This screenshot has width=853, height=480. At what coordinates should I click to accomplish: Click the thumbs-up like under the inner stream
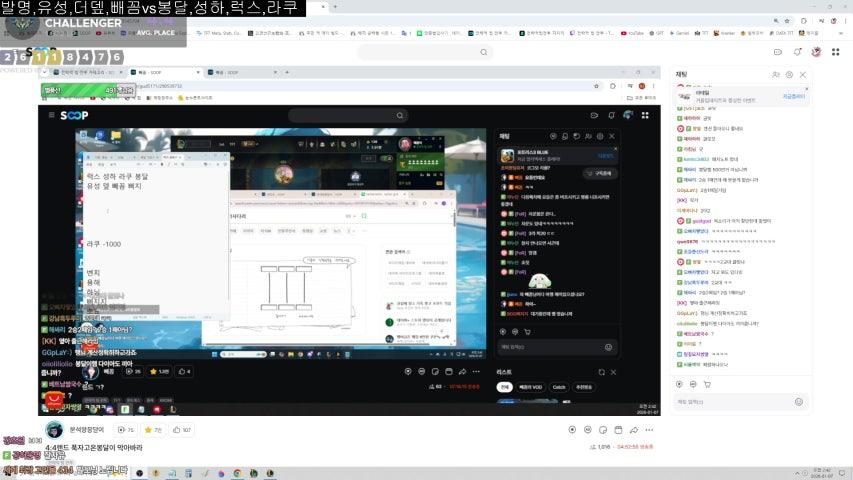click(x=185, y=372)
